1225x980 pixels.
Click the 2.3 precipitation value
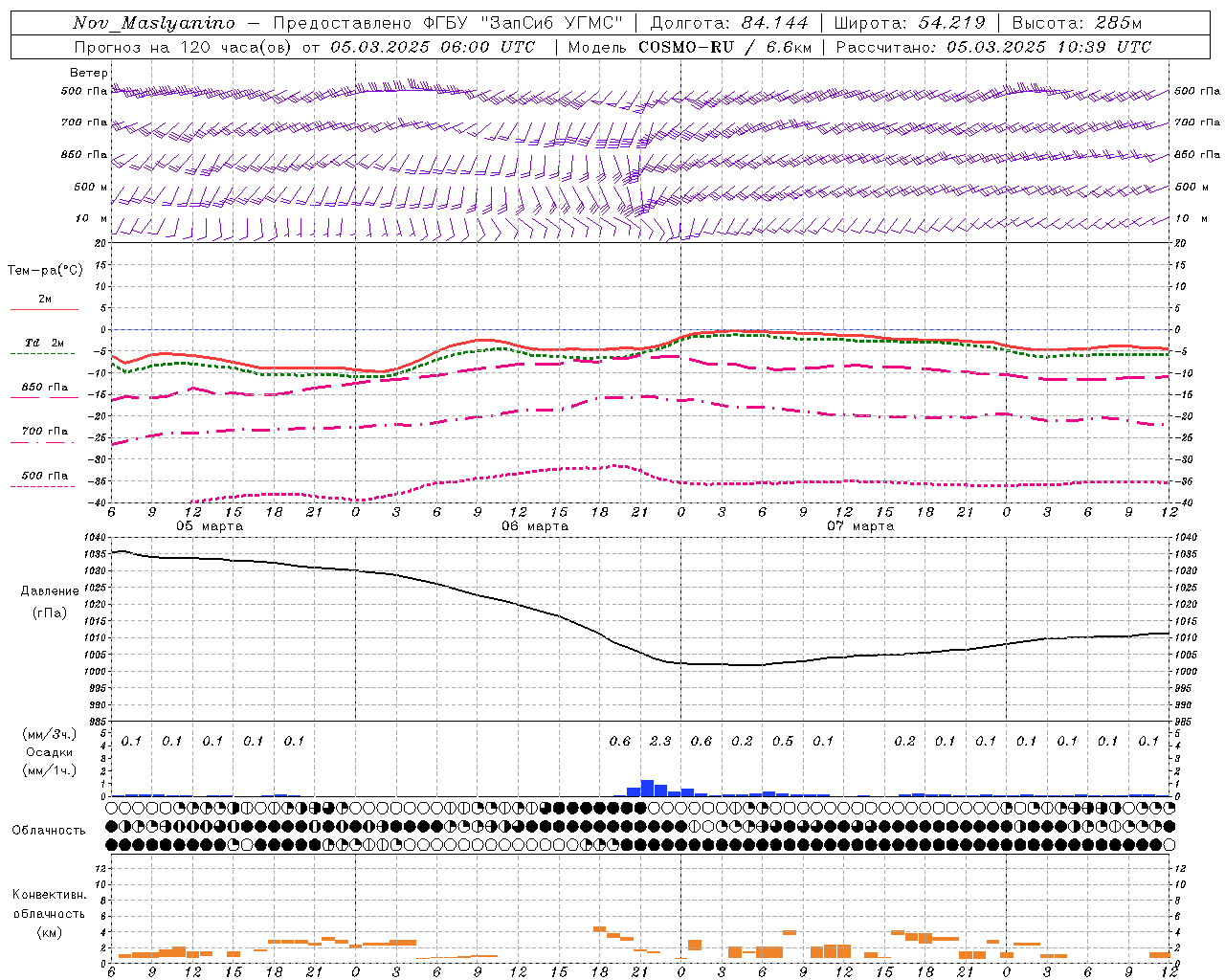[660, 741]
